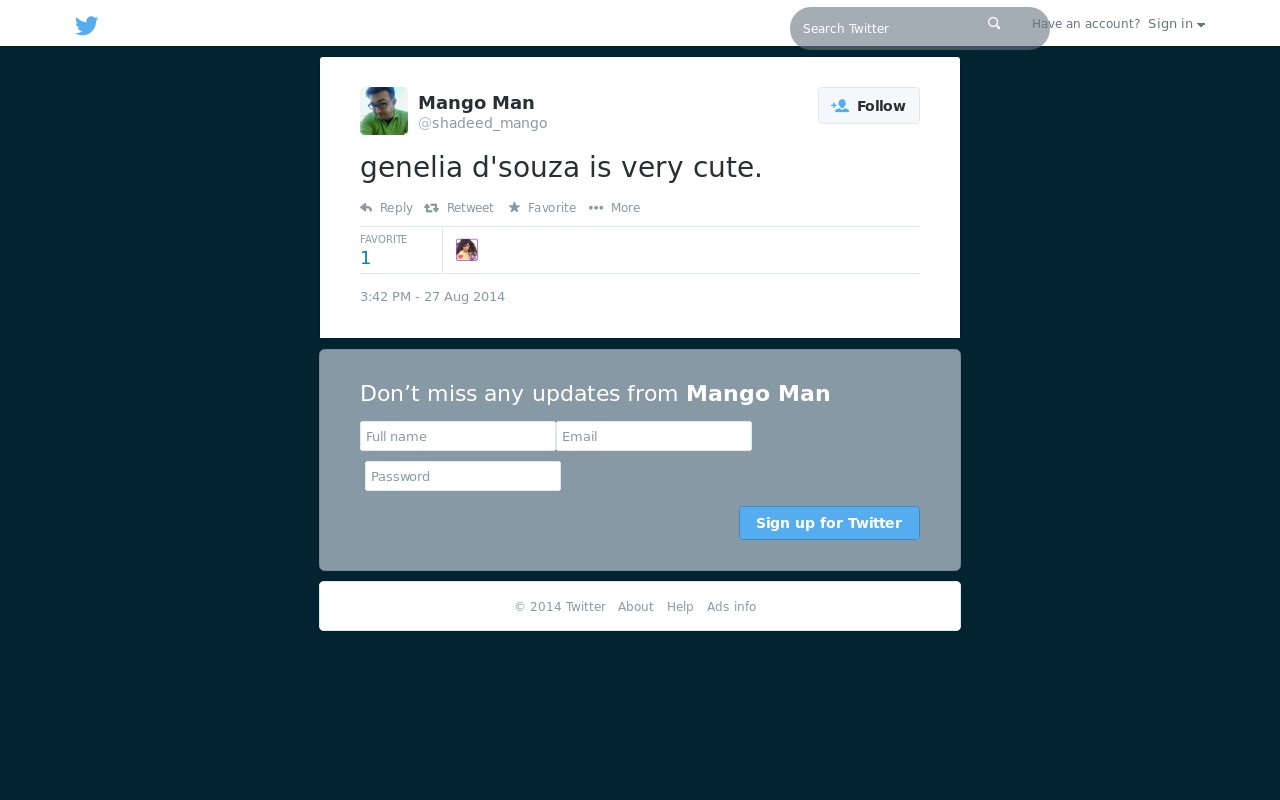
Task: Open the More options ellipsis
Action: pos(596,208)
